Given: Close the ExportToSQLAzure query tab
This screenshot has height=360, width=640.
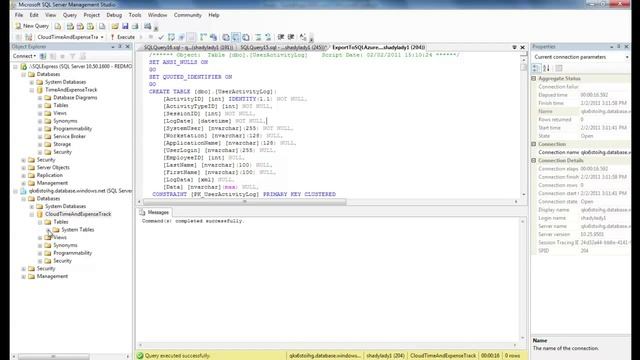Looking at the screenshot, I should pos(522,47).
